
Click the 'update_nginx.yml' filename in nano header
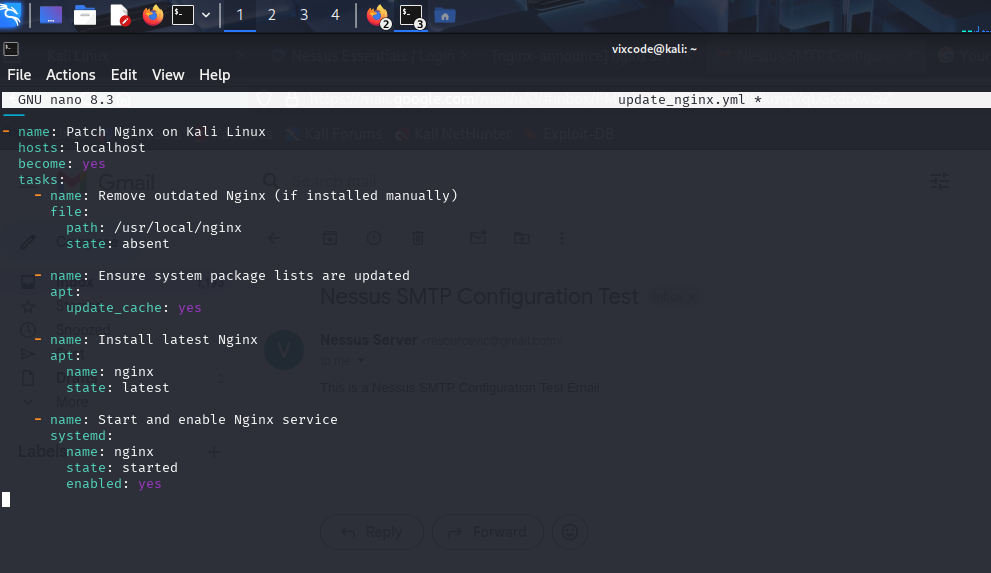pyautogui.click(x=682, y=100)
